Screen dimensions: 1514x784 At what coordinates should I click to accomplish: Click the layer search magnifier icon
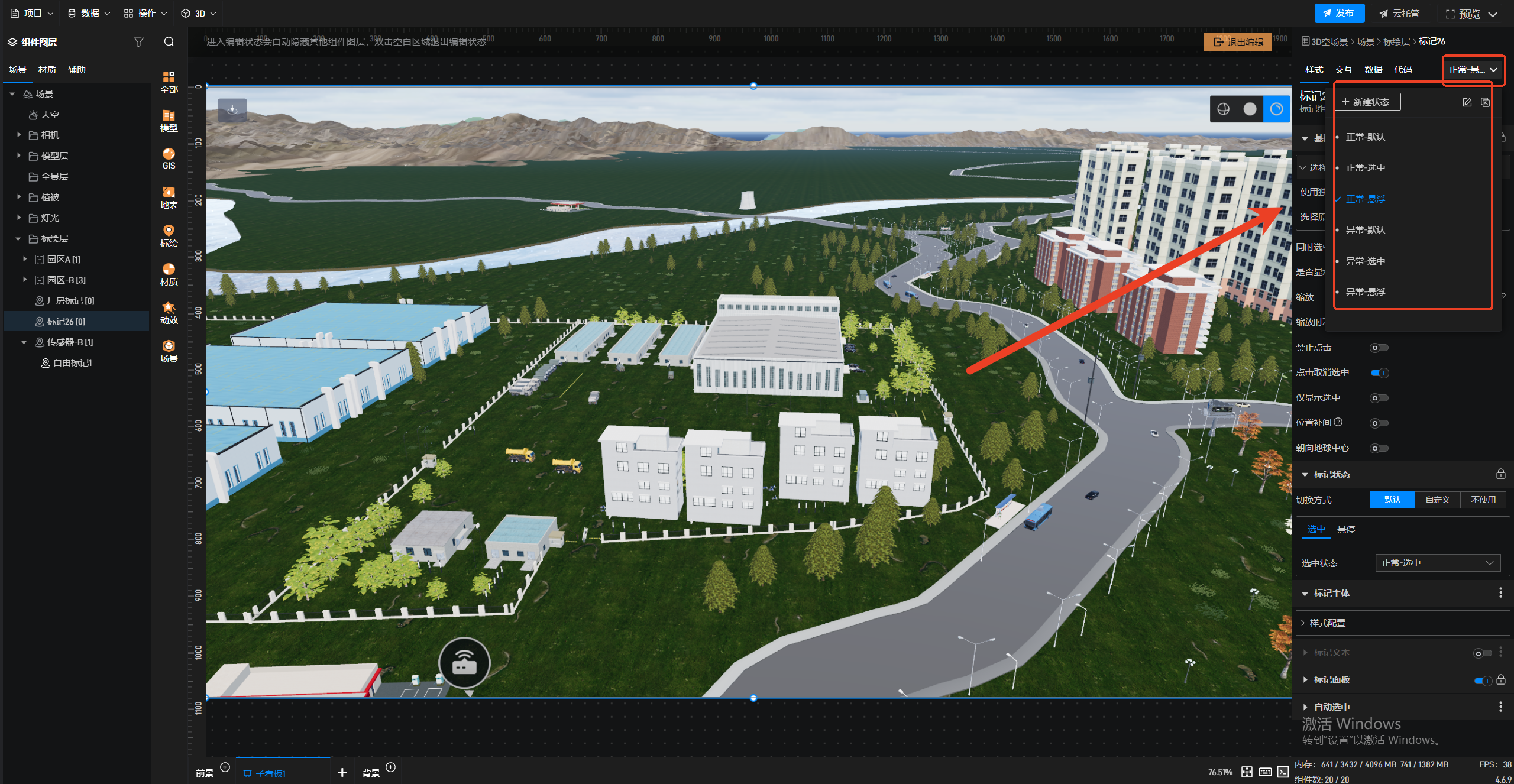click(x=169, y=42)
